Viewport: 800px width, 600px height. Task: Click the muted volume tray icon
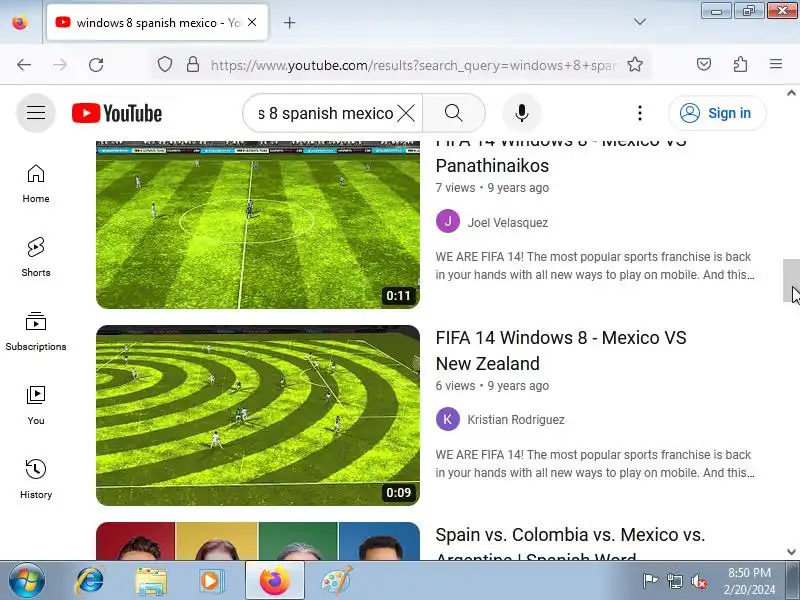pos(699,581)
